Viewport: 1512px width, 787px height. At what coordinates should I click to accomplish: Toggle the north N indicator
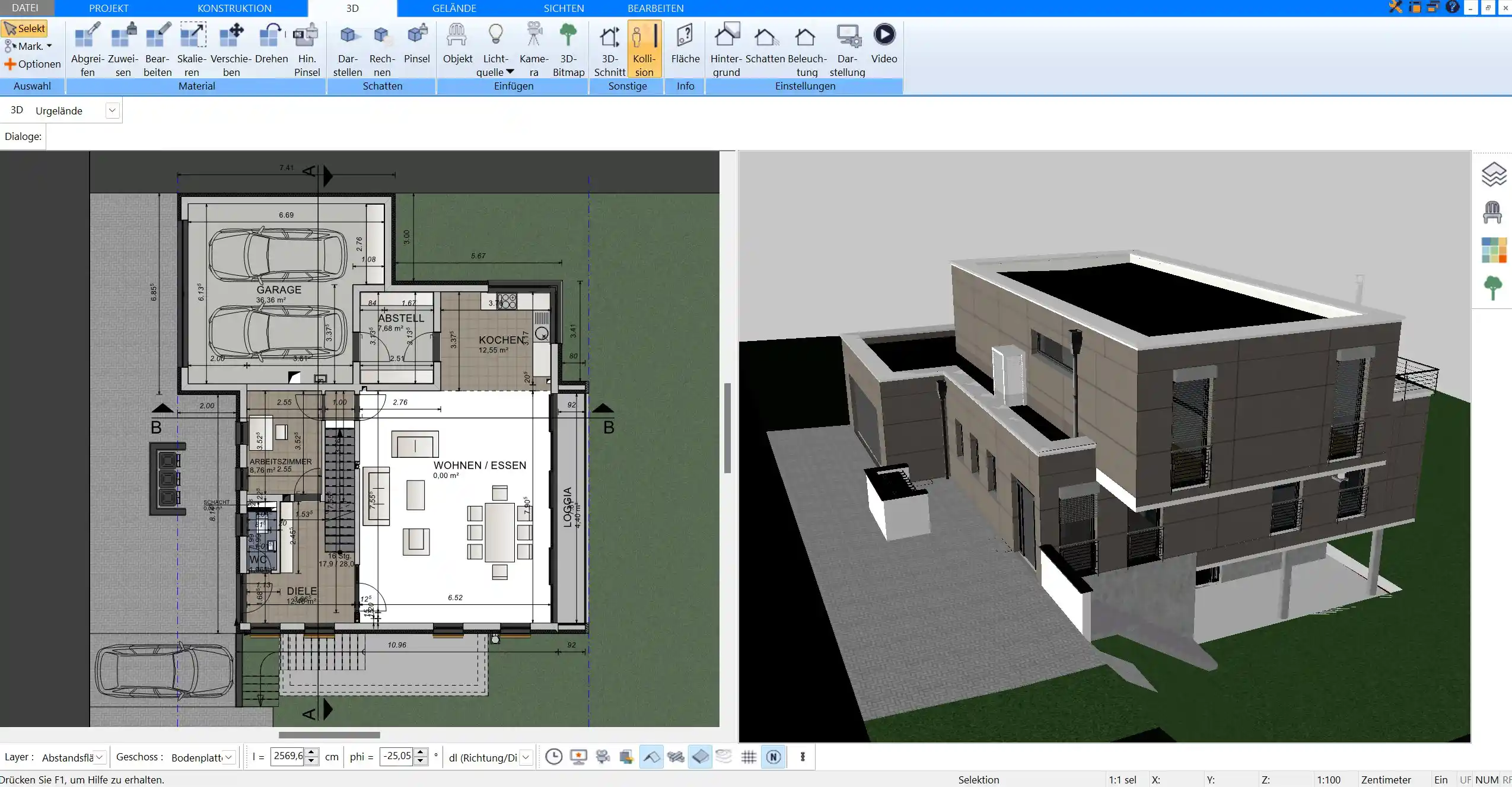(773, 757)
